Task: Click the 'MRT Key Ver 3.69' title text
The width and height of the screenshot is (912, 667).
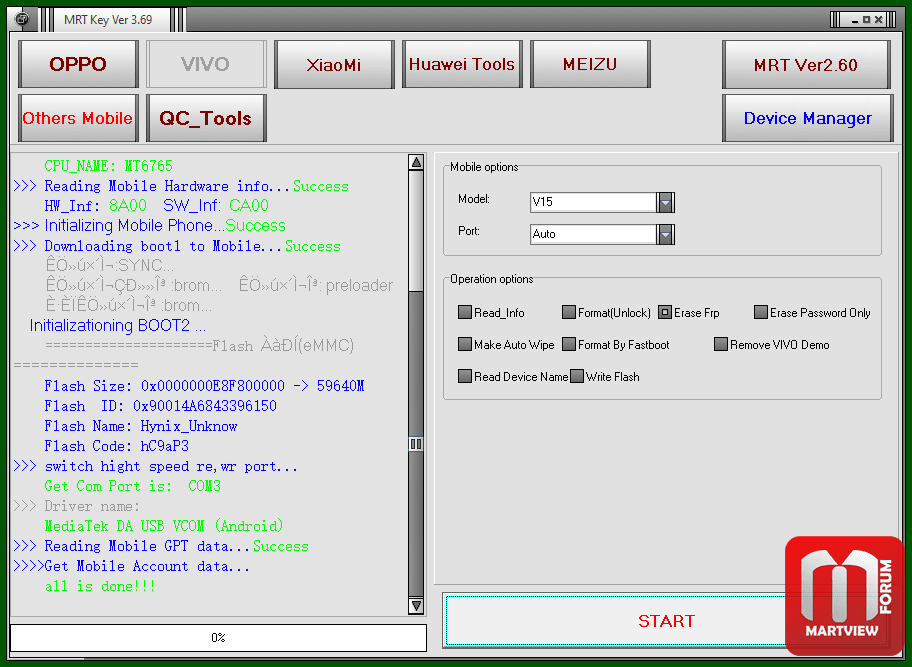Action: (x=108, y=20)
